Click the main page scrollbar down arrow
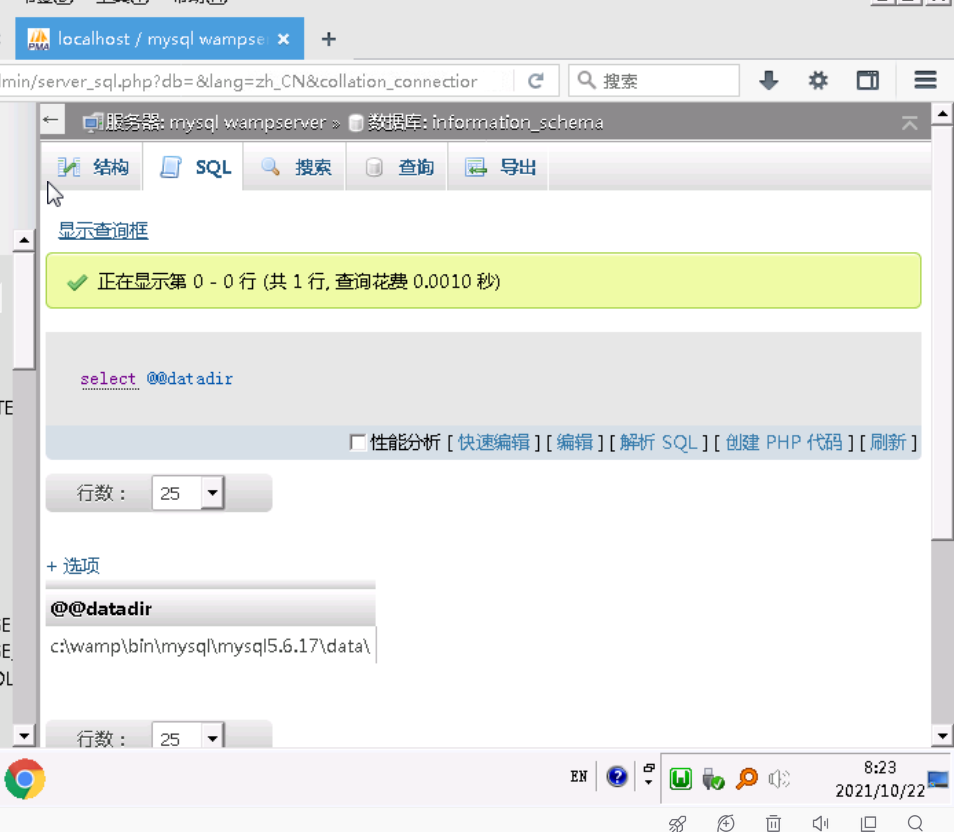954x832 pixels. [x=942, y=736]
